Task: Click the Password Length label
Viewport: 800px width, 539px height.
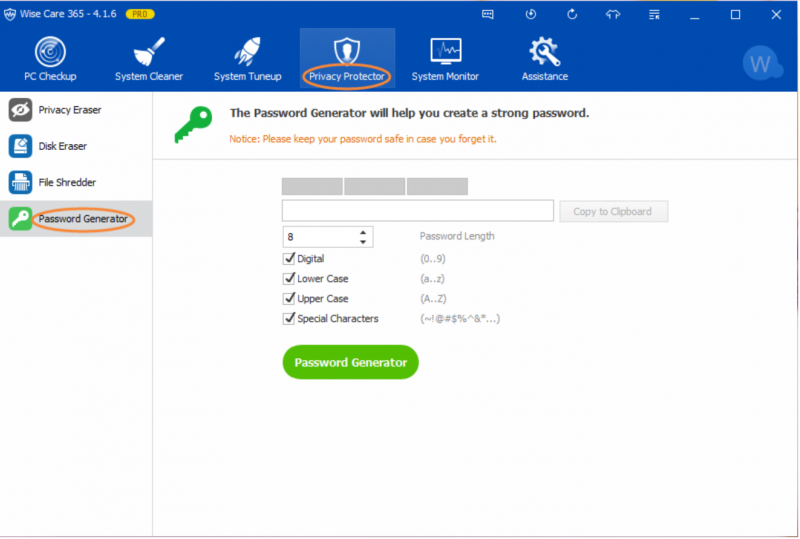Action: [457, 236]
